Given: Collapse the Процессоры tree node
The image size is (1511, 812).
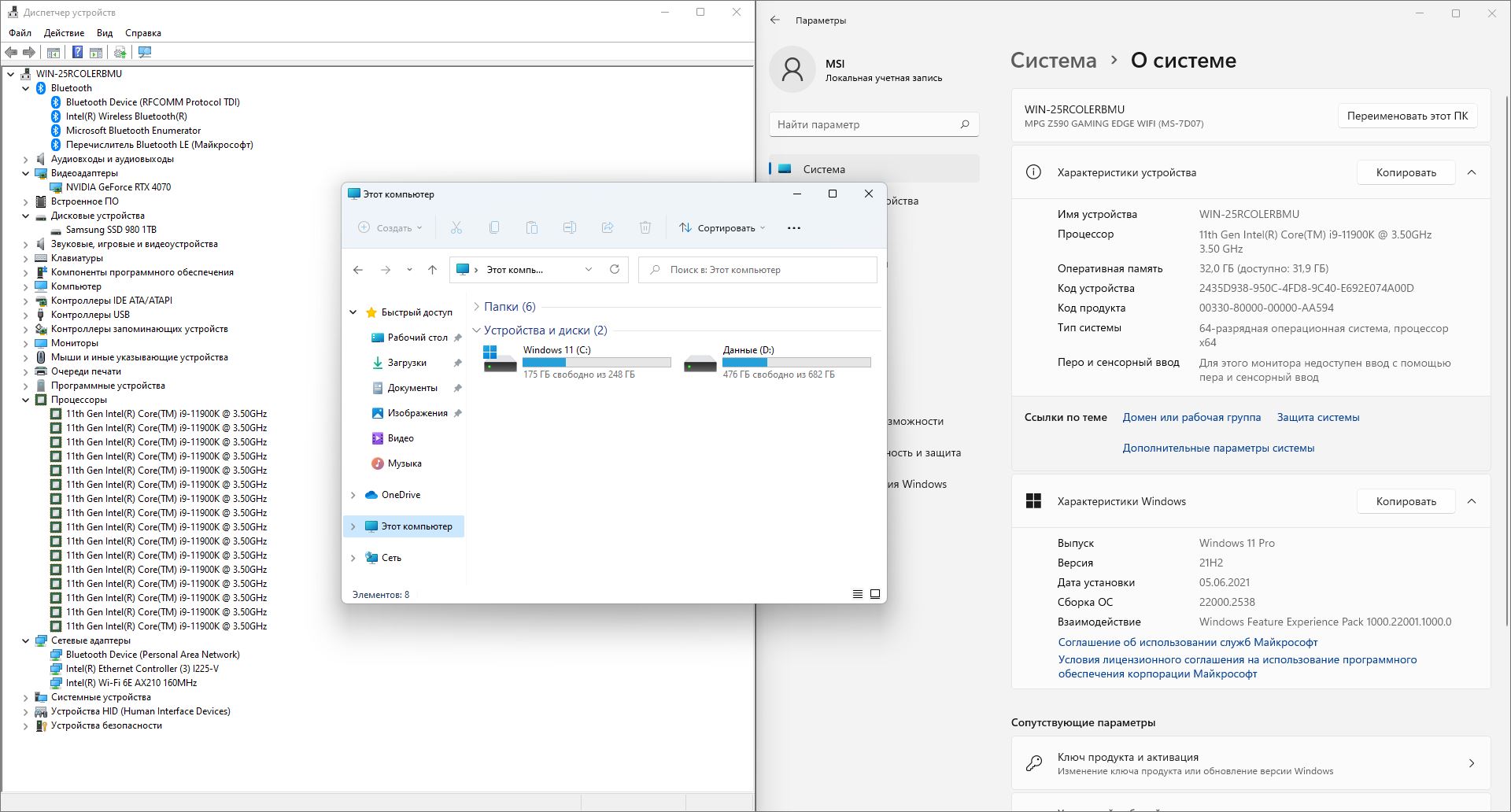Looking at the screenshot, I should click(x=26, y=400).
